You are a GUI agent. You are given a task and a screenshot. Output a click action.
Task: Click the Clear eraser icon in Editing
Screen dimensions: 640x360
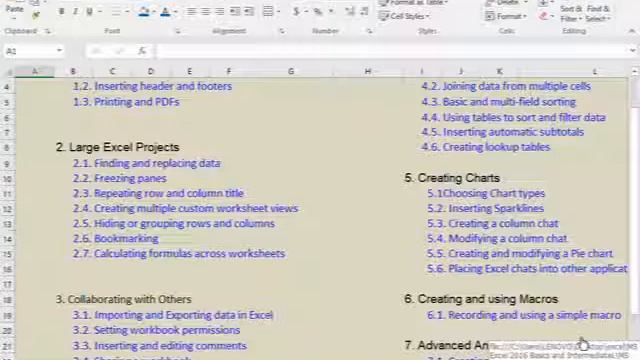click(543, 16)
